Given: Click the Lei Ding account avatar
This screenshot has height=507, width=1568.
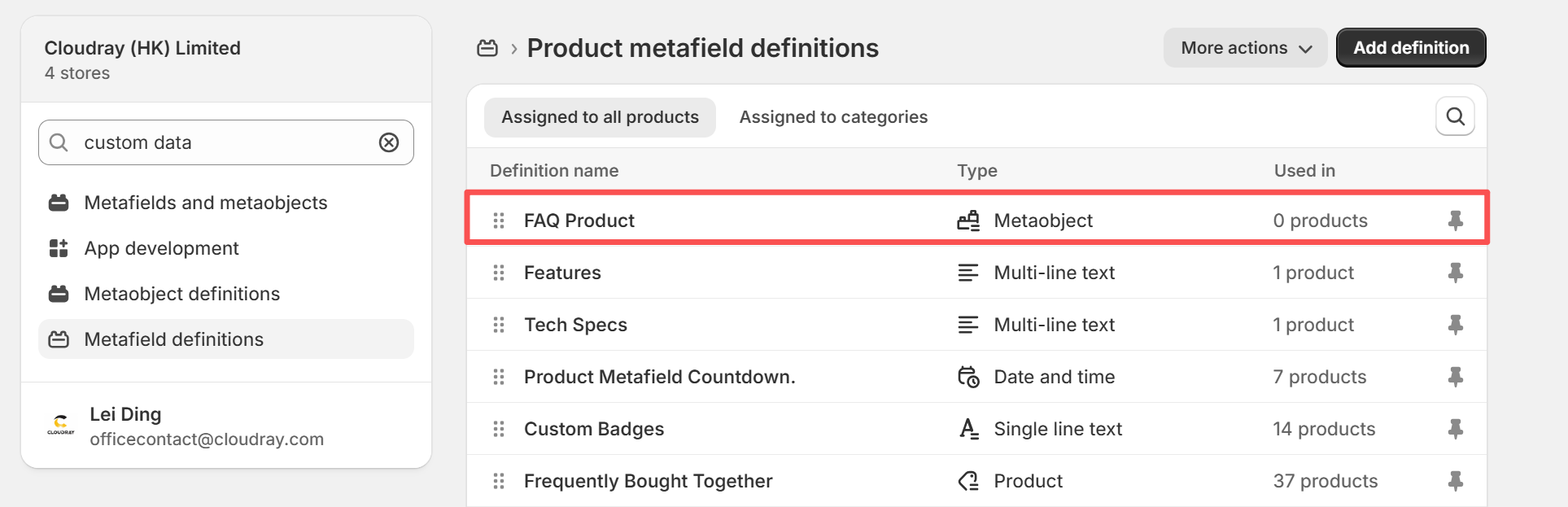Looking at the screenshot, I should [61, 426].
